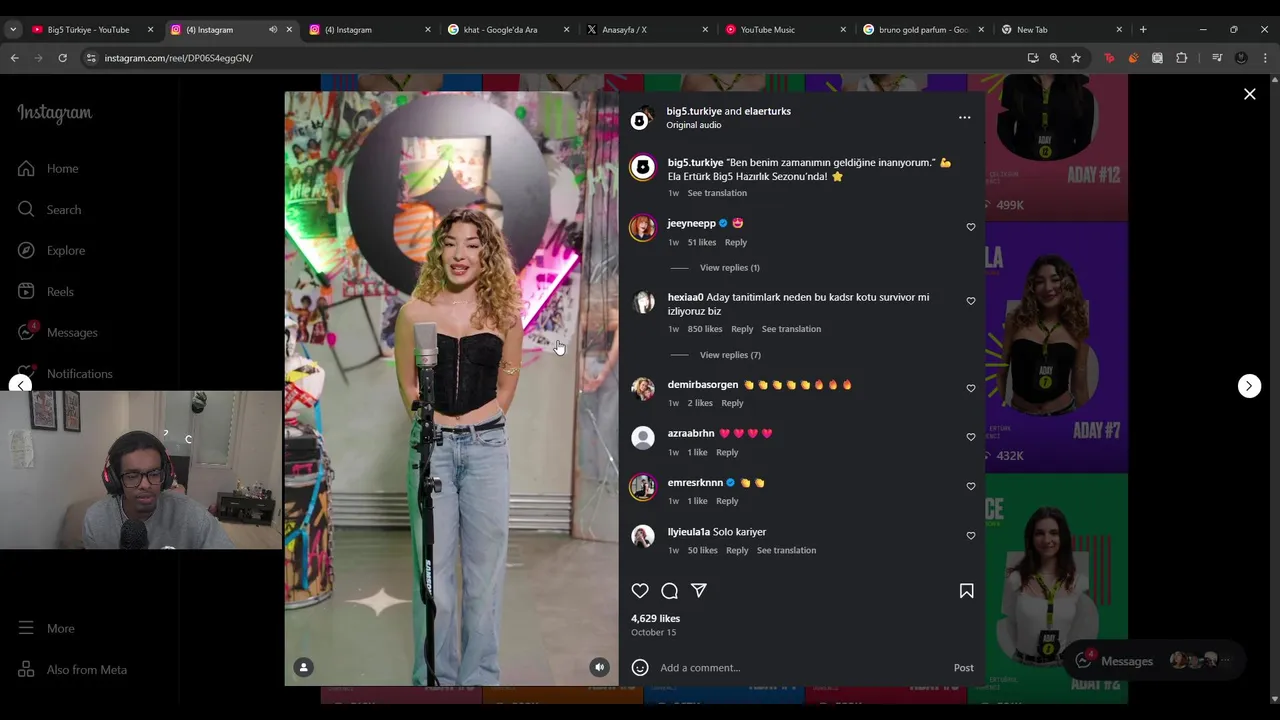1280x720 pixels.
Task: Reply to hexiaa0's comment
Action: [x=741, y=329]
